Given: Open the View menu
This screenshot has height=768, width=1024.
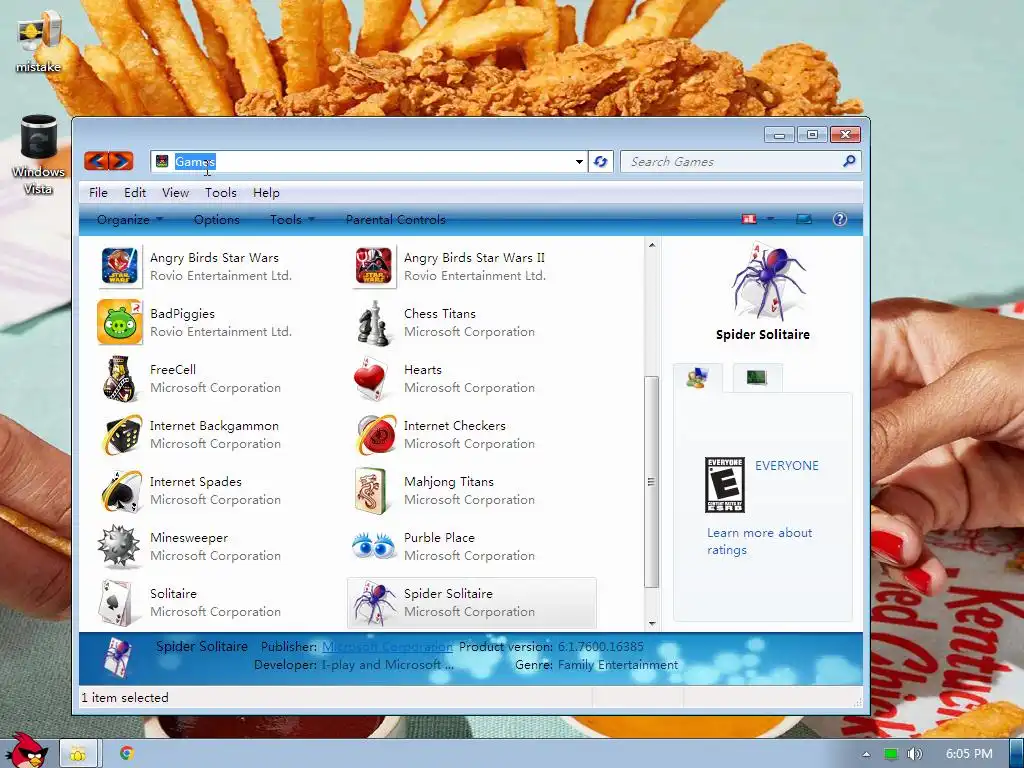Looking at the screenshot, I should pyautogui.click(x=175, y=193).
